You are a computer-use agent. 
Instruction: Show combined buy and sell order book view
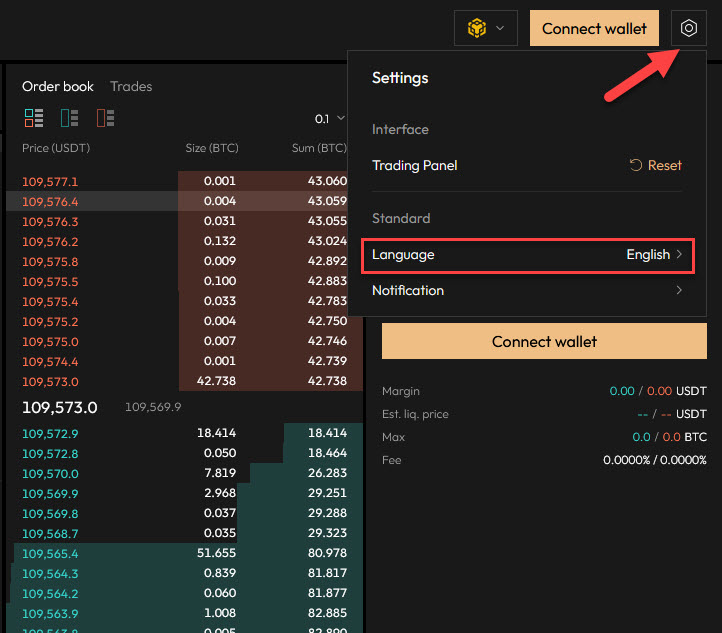[x=34, y=118]
